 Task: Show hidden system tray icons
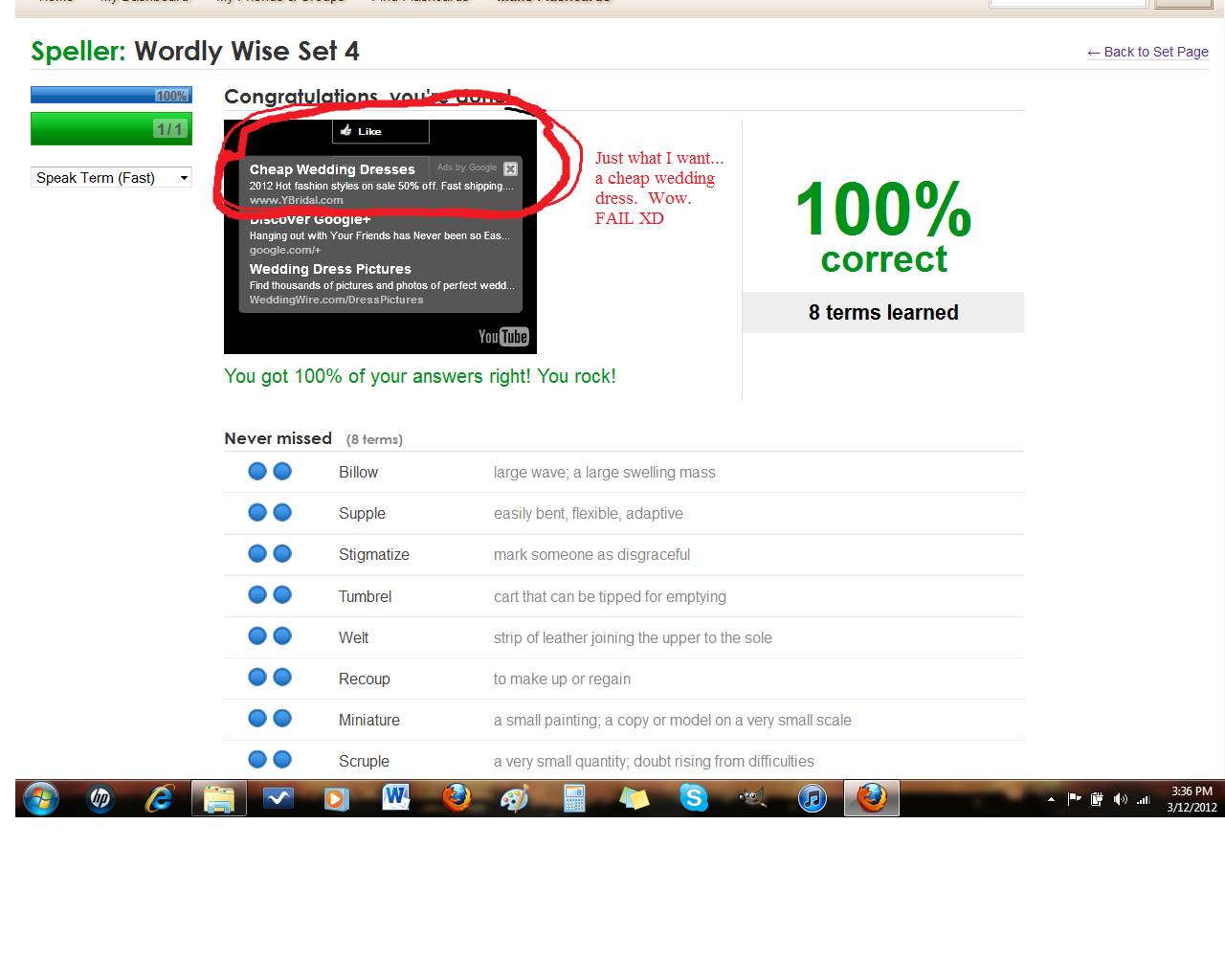tap(1051, 799)
